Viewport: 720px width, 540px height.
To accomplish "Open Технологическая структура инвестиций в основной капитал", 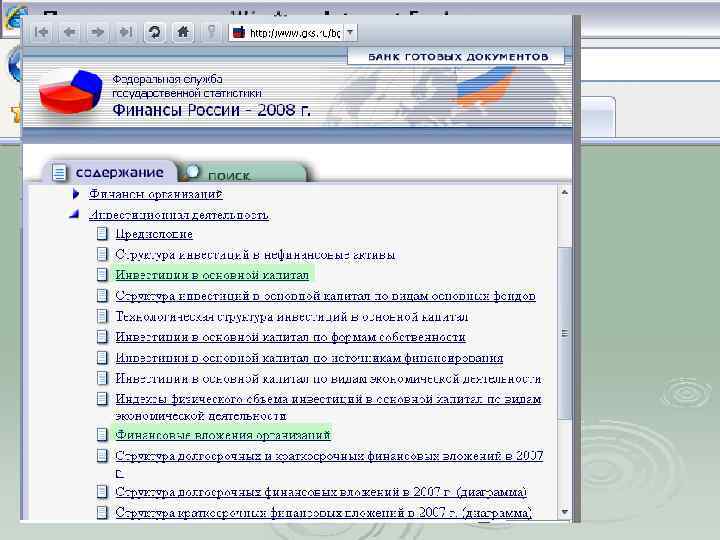I will [x=292, y=317].
